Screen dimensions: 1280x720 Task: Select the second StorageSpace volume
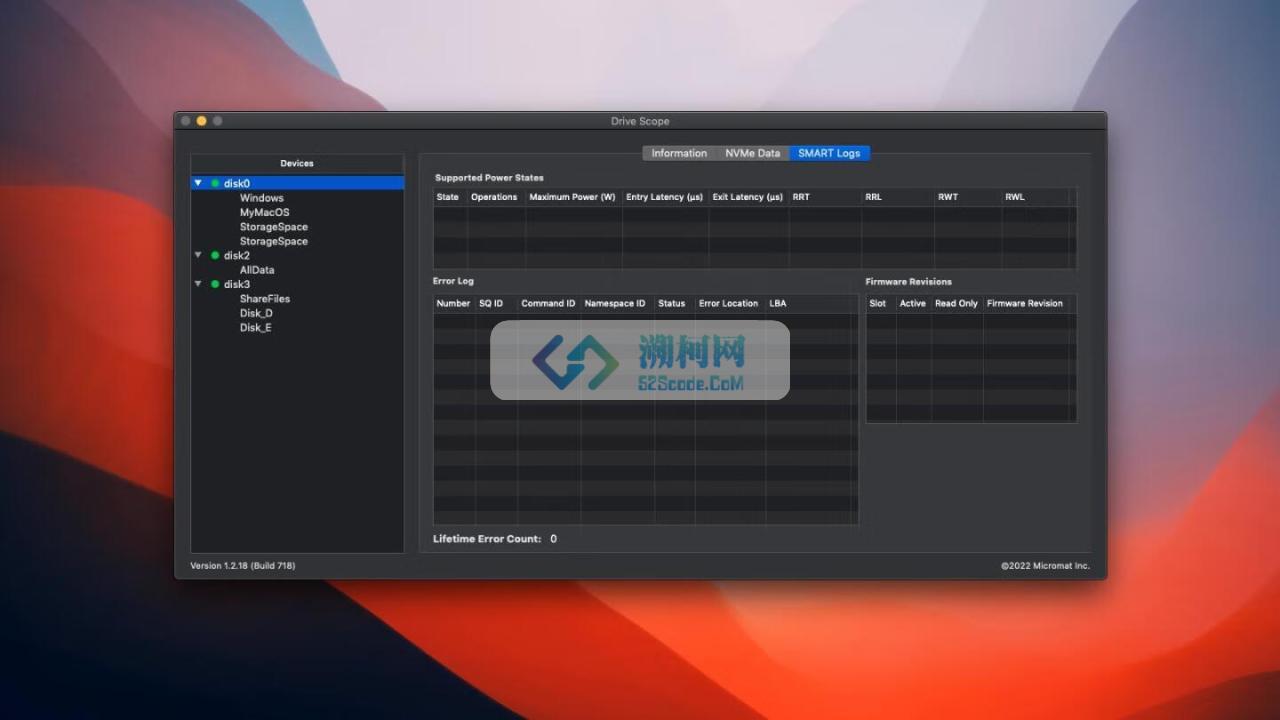click(273, 241)
